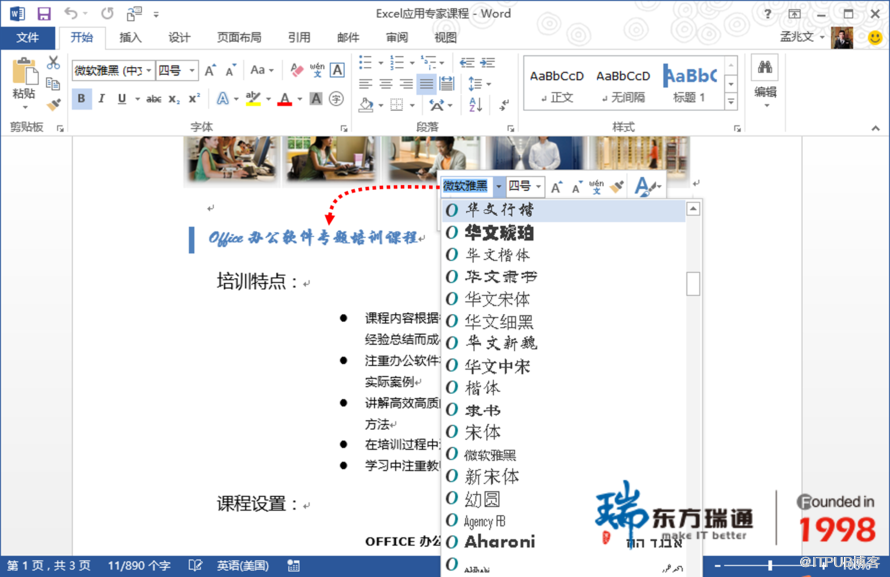Click mini toolbar styles A icon
Viewport: 890px width, 577px height.
[x=644, y=187]
